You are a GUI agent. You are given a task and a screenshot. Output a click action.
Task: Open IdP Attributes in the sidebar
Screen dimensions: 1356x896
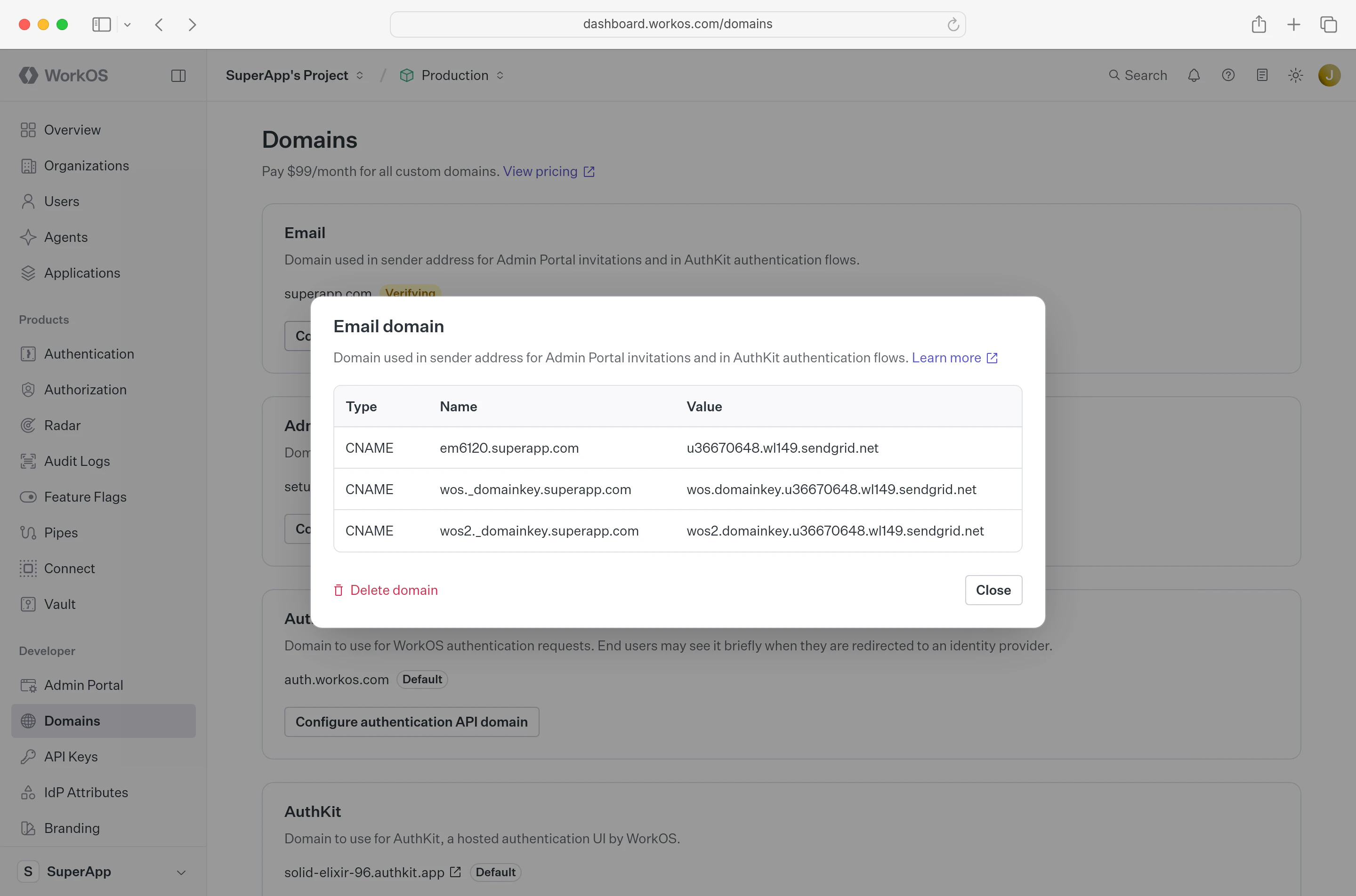[x=104, y=792]
